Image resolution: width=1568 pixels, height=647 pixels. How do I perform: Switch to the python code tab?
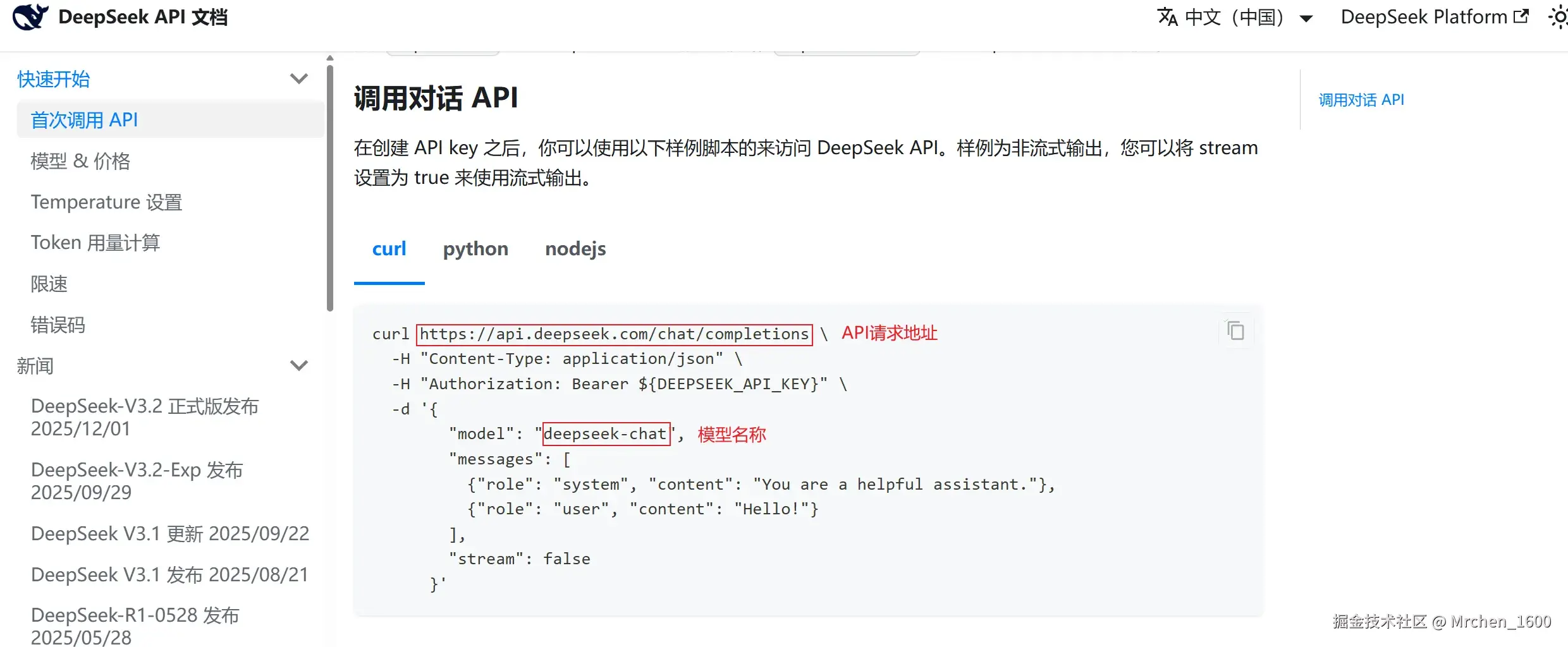coord(475,249)
